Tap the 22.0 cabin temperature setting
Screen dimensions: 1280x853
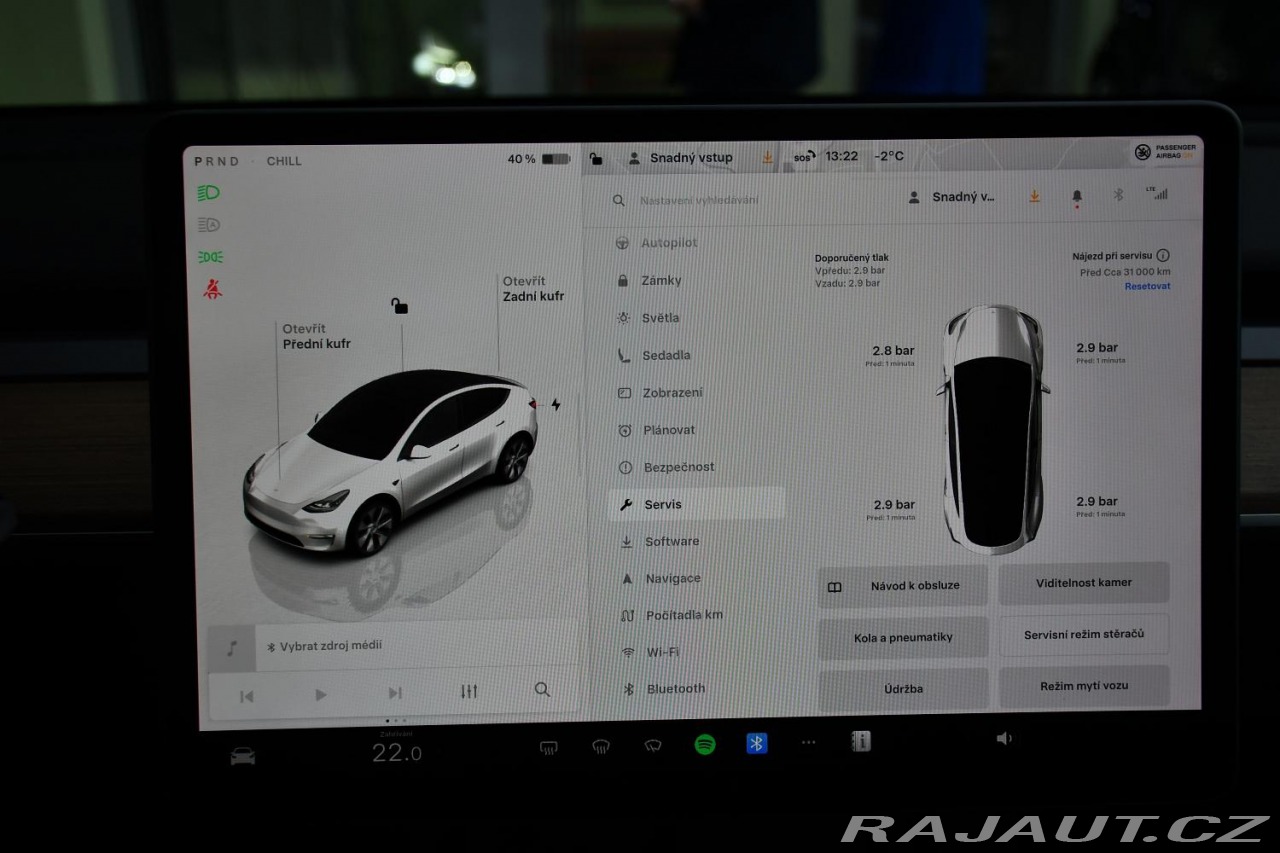click(x=396, y=753)
